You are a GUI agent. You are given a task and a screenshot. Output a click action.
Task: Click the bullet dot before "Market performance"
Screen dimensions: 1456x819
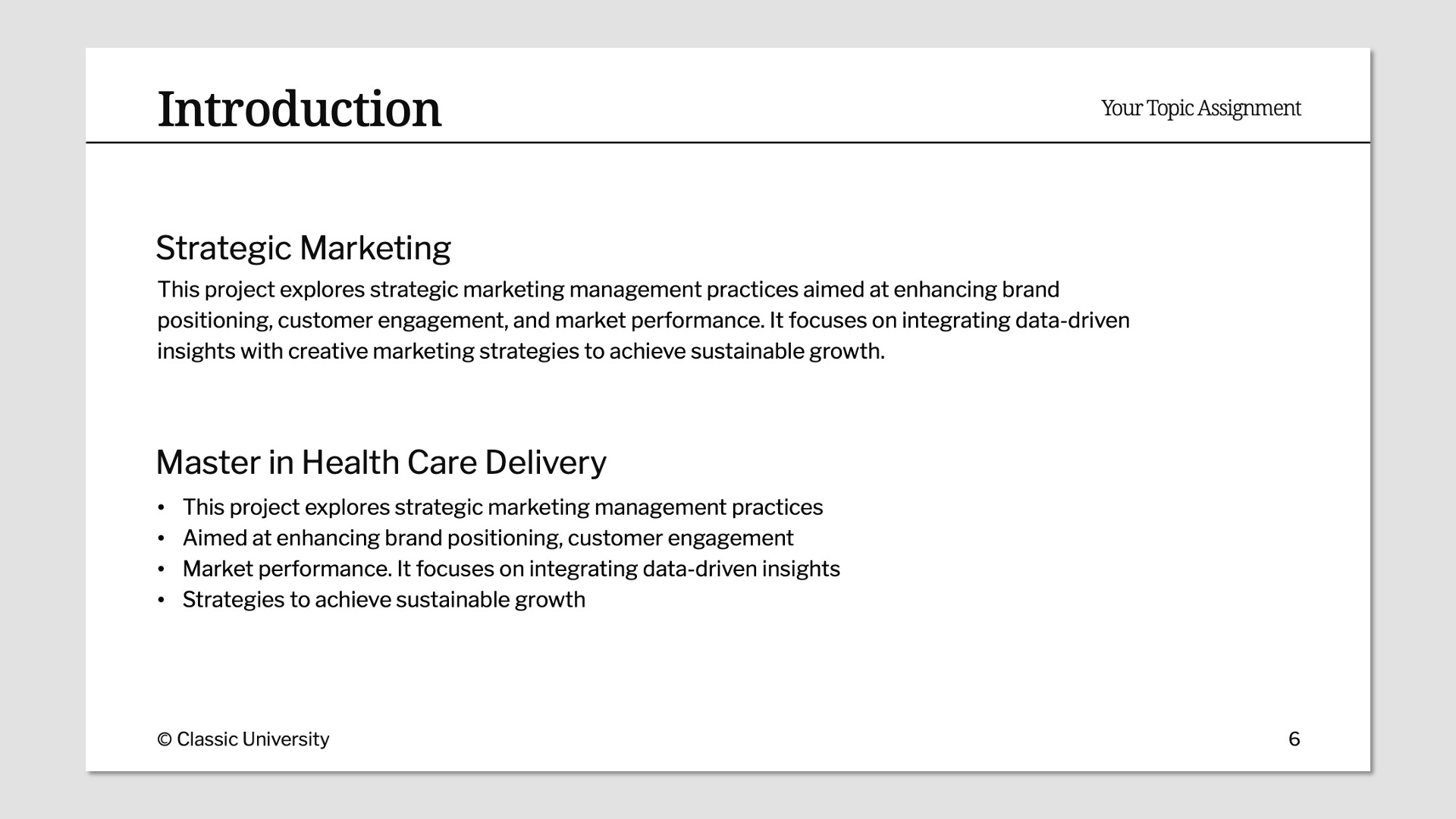point(161,570)
